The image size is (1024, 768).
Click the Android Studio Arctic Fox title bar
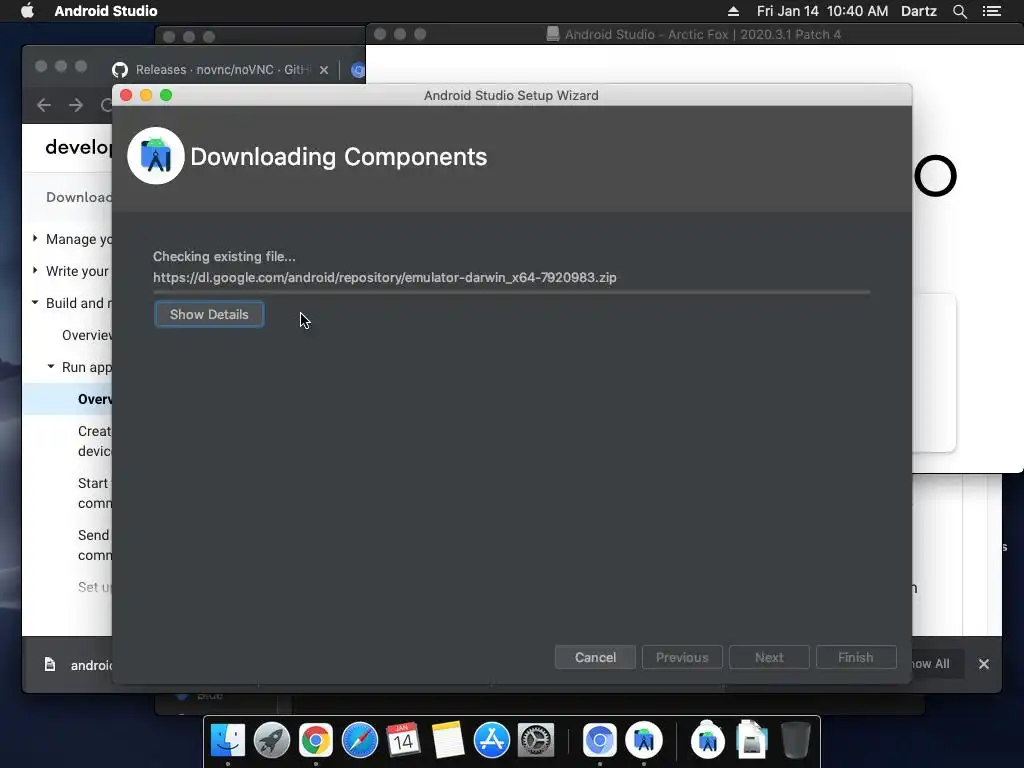694,34
